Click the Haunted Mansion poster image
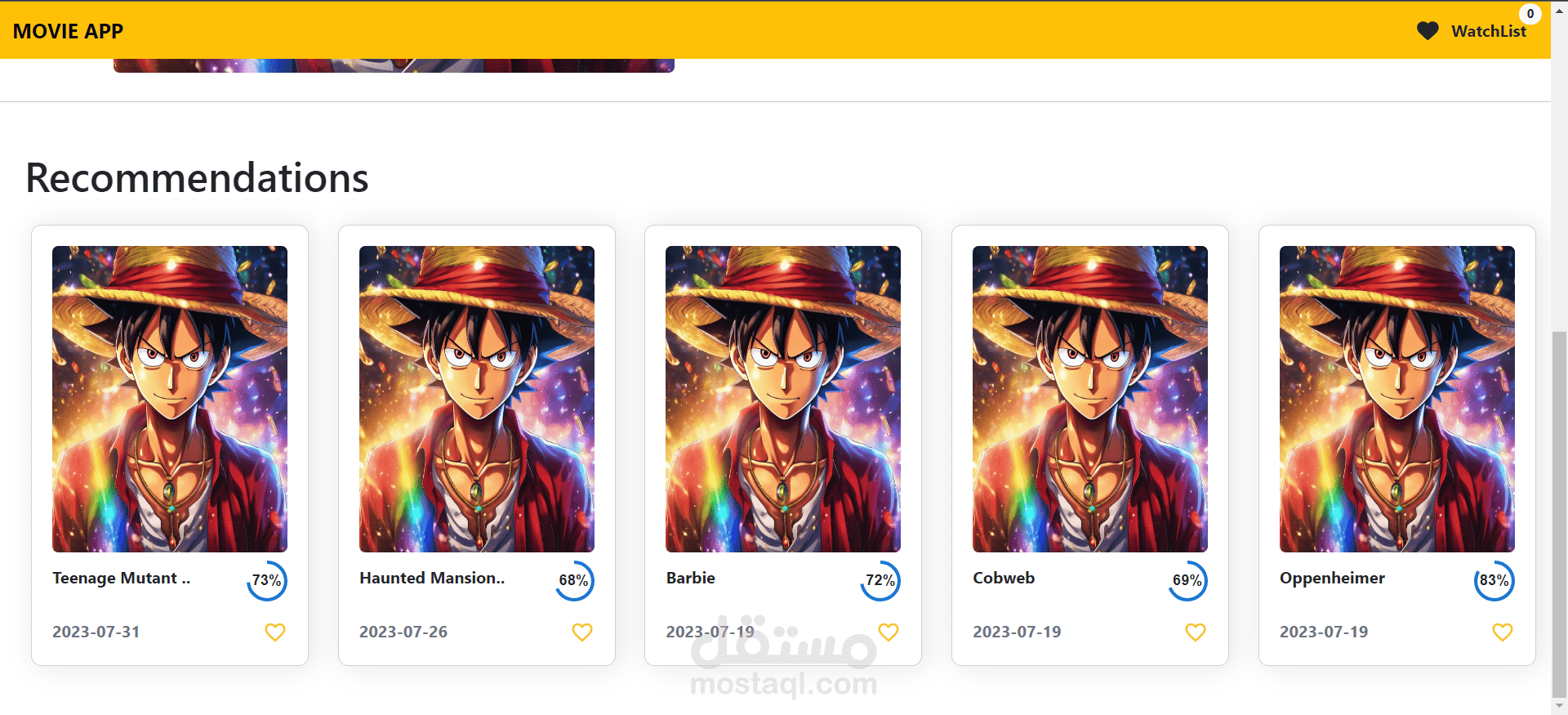 tap(477, 399)
